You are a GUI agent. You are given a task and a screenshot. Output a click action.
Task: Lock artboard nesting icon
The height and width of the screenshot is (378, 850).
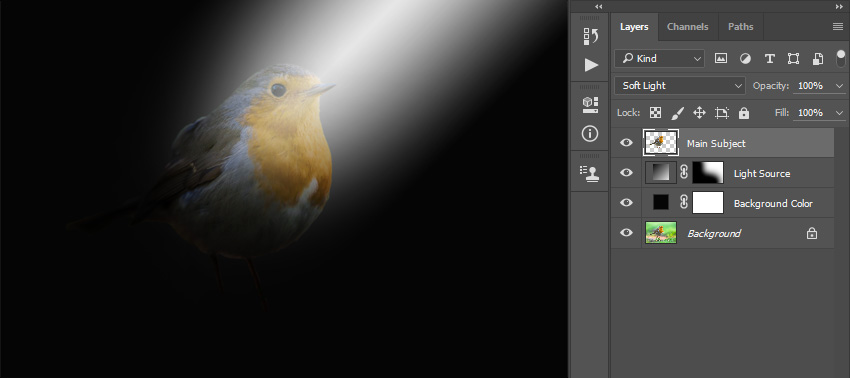click(722, 113)
